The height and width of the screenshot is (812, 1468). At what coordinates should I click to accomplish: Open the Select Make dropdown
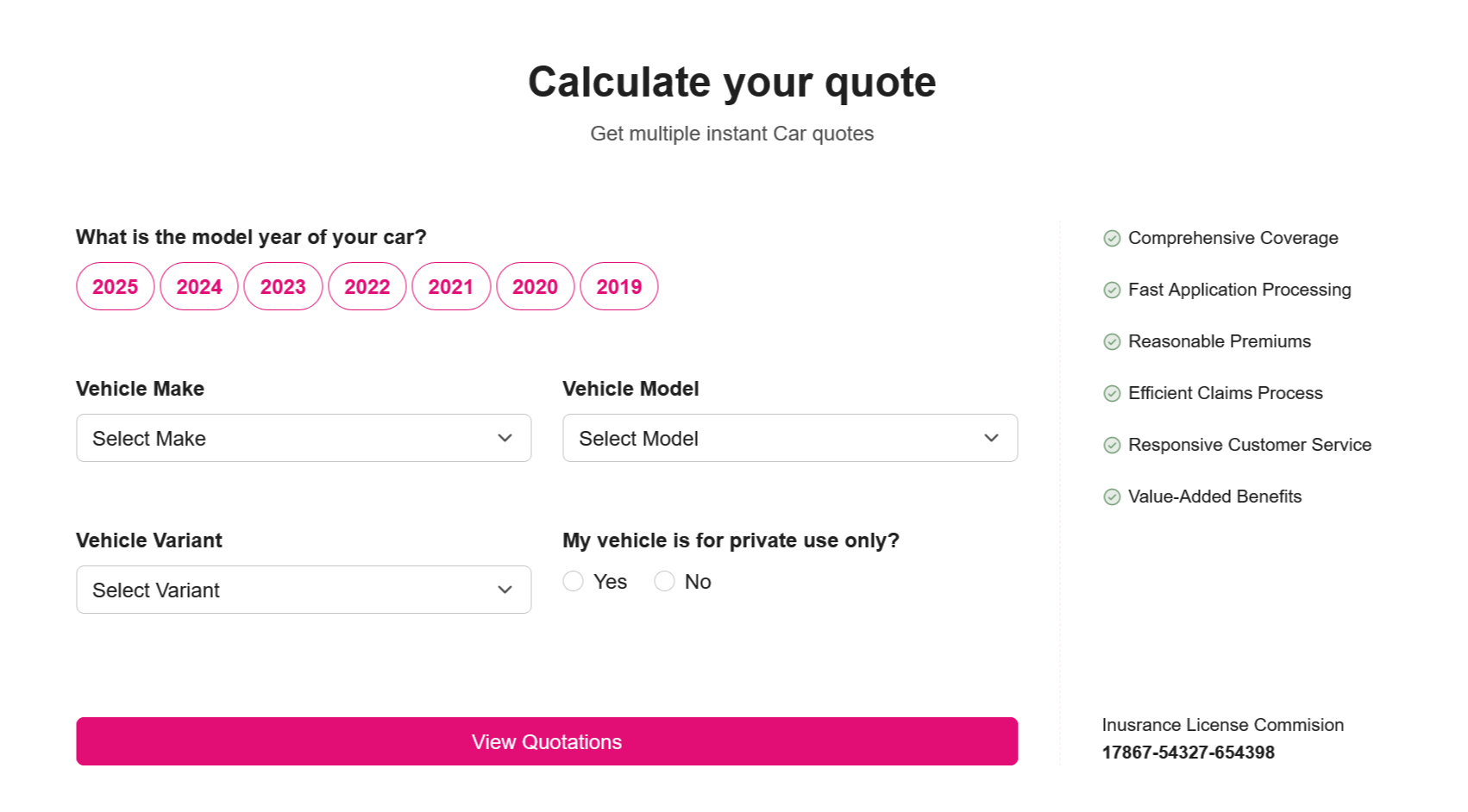(x=304, y=438)
